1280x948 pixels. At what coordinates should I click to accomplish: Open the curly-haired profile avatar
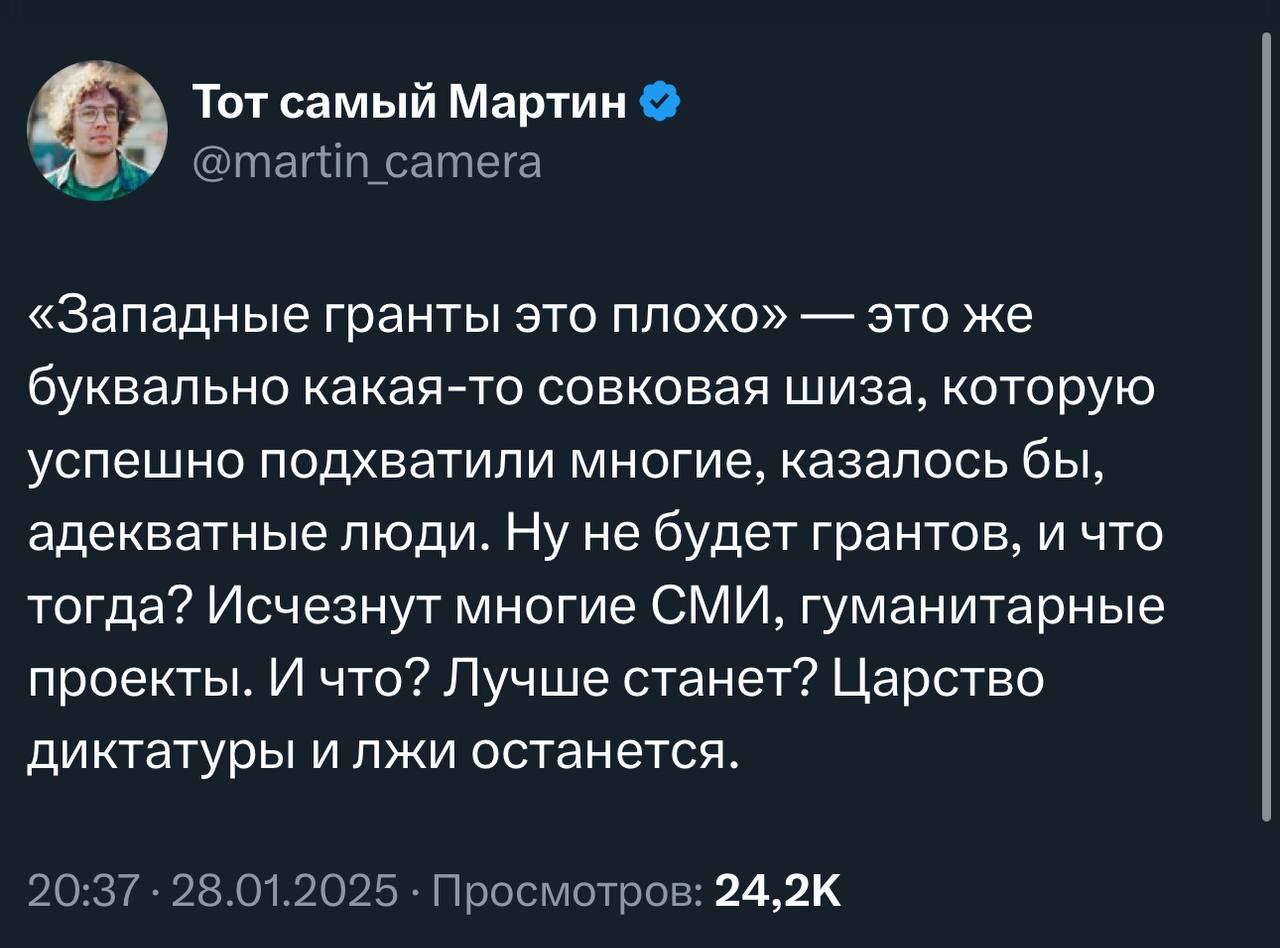tap(97, 130)
